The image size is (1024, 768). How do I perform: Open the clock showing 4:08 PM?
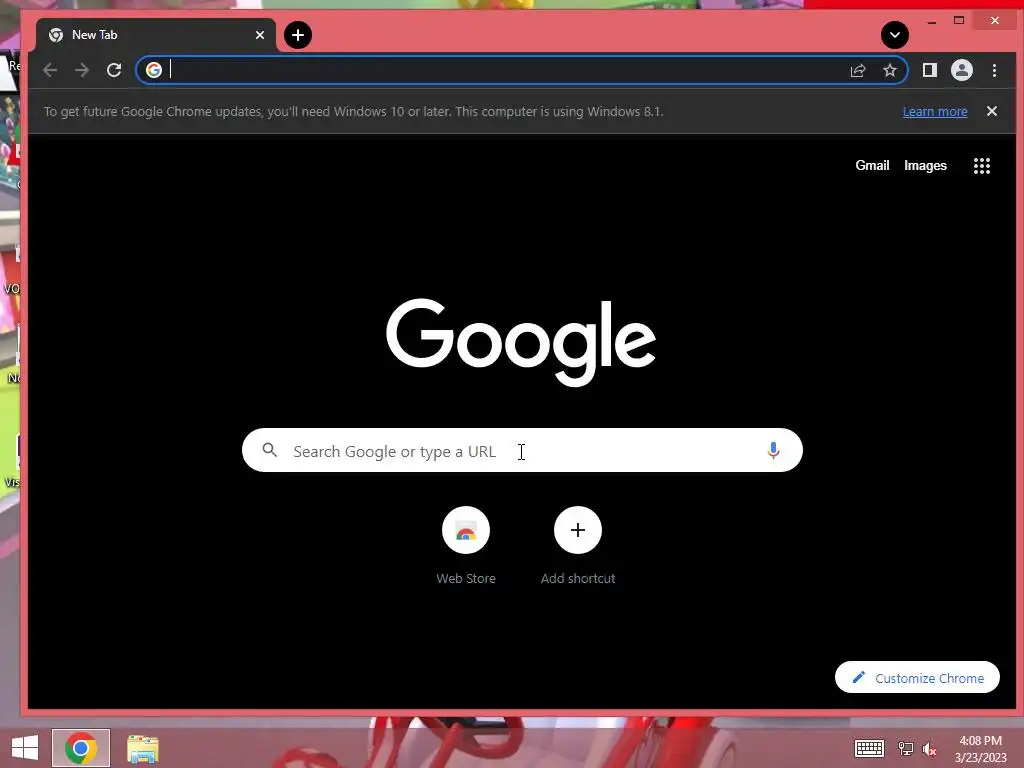click(x=980, y=749)
